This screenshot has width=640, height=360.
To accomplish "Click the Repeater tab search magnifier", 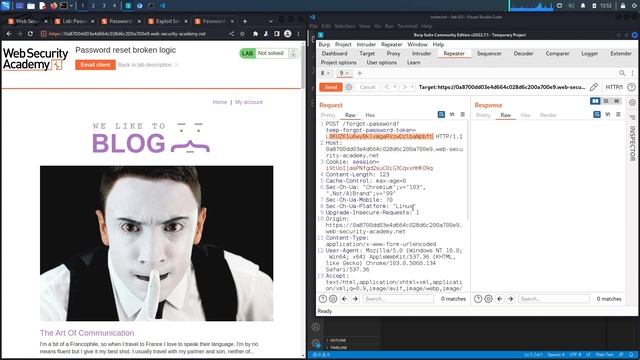I will point(622,73).
